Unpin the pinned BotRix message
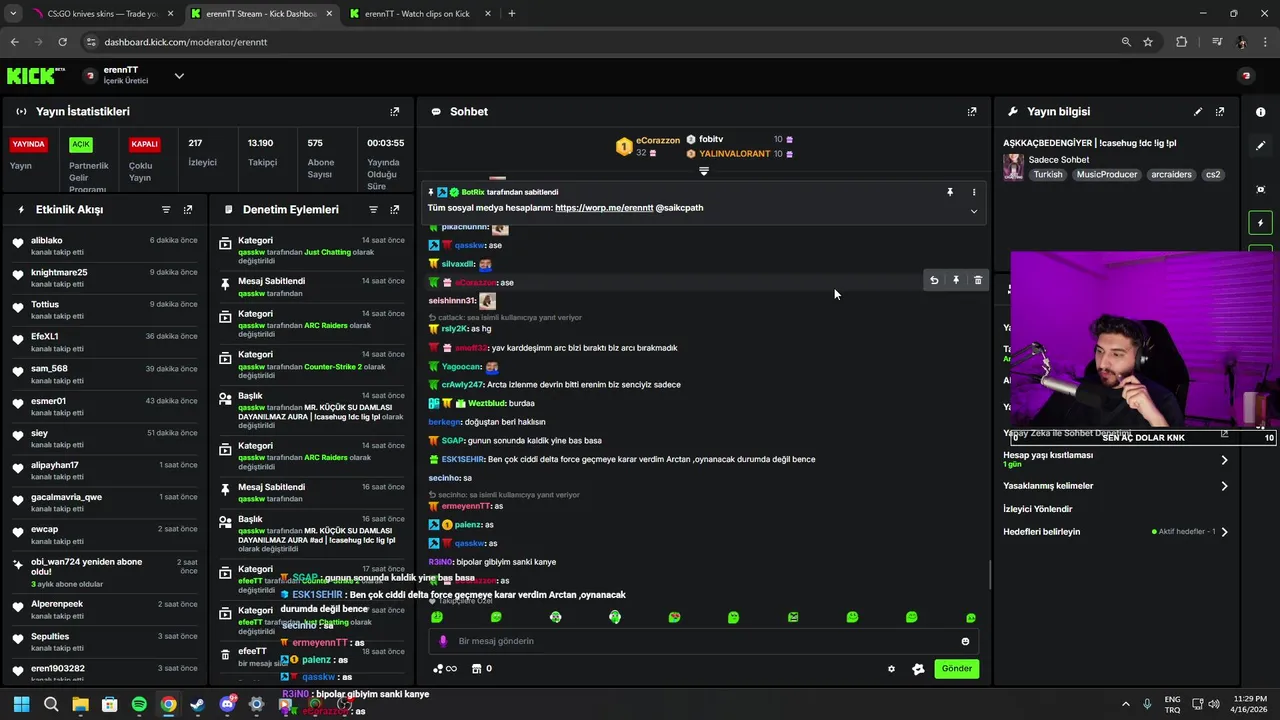This screenshot has height=720, width=1280. (950, 192)
